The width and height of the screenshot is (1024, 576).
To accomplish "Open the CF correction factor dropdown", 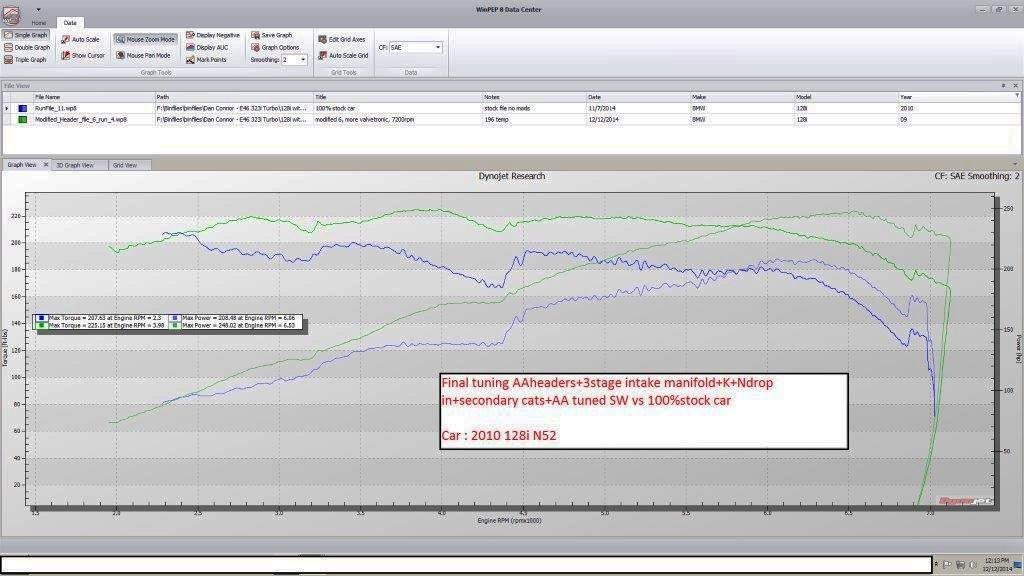I will pyautogui.click(x=438, y=47).
